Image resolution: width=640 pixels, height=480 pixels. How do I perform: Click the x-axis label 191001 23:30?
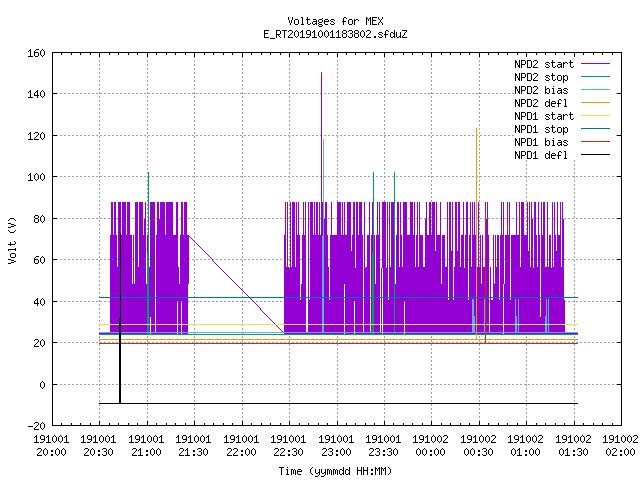(383, 446)
